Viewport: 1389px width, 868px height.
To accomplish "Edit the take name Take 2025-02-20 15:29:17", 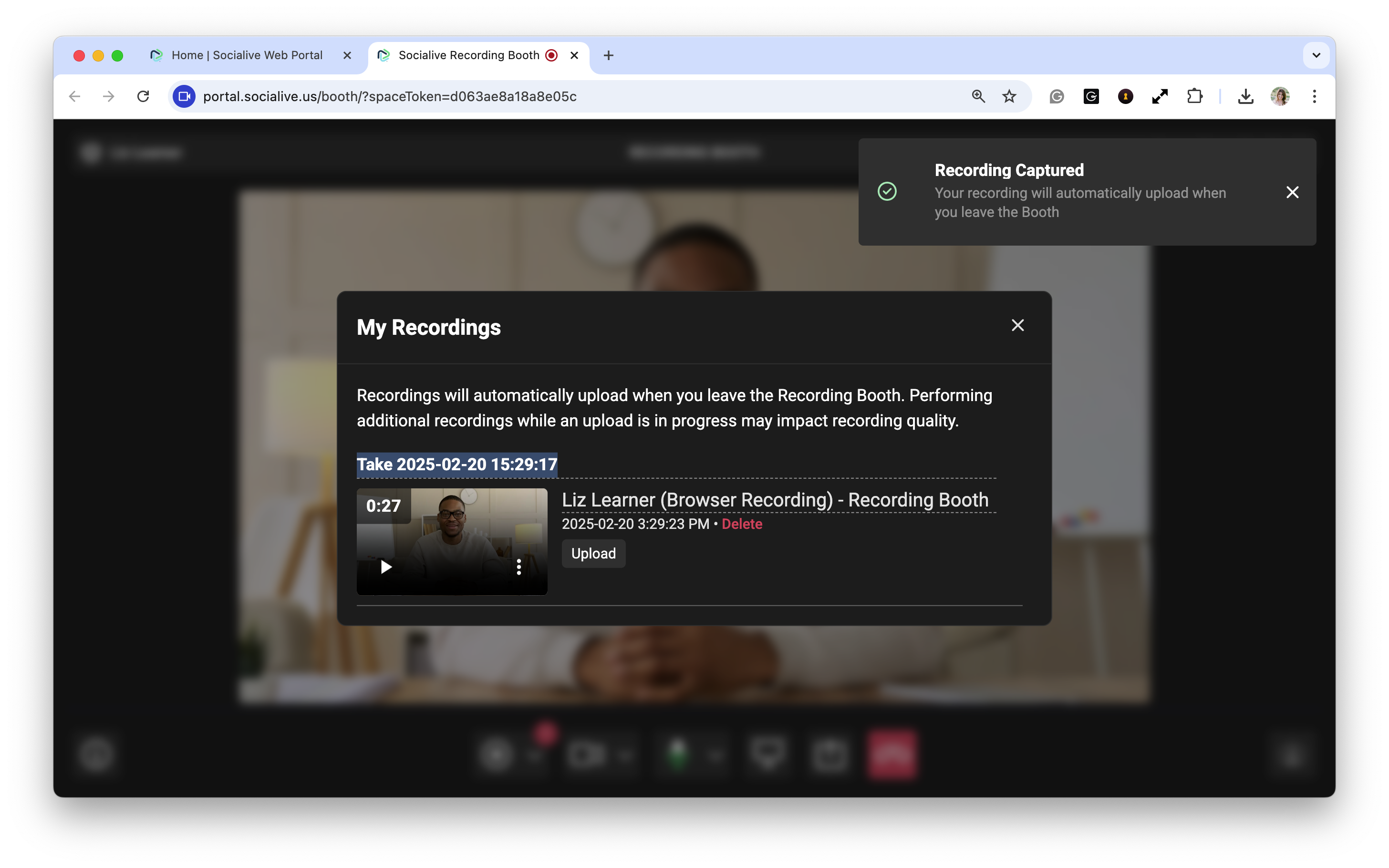I will click(457, 465).
